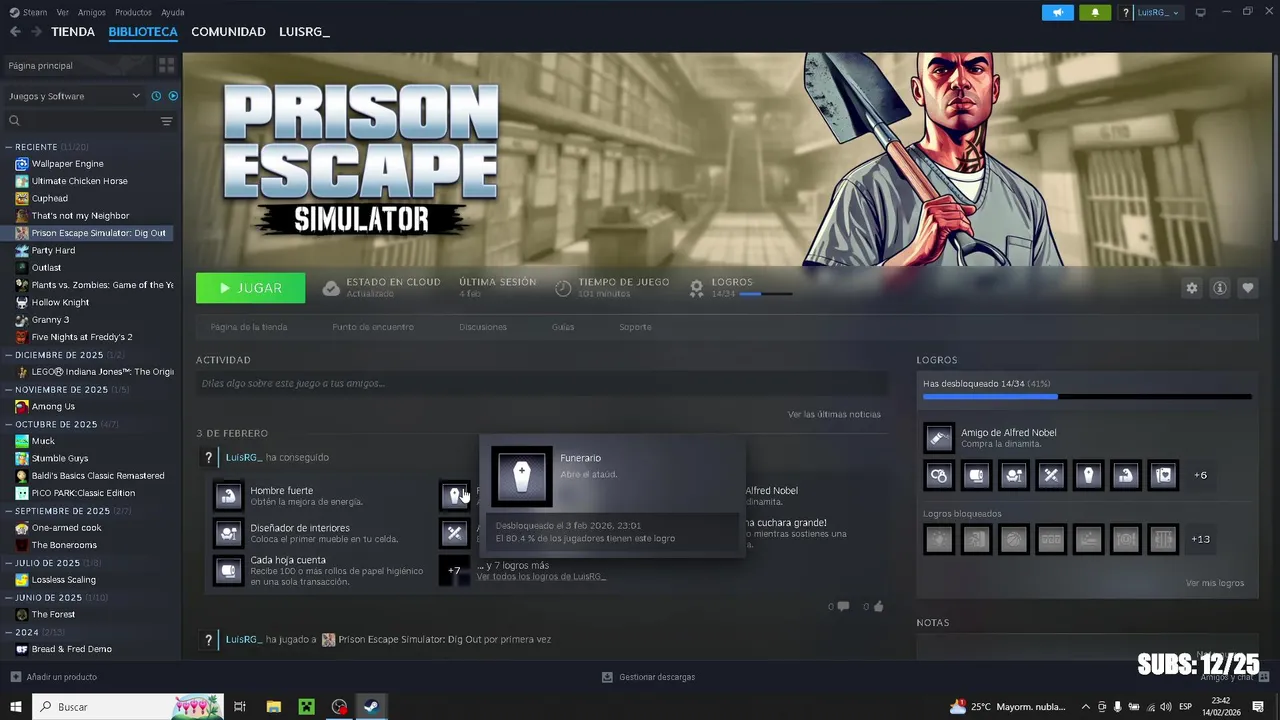1280x720 pixels.
Task: Collapse the RECIENTE category
Action: click(x=9, y=147)
